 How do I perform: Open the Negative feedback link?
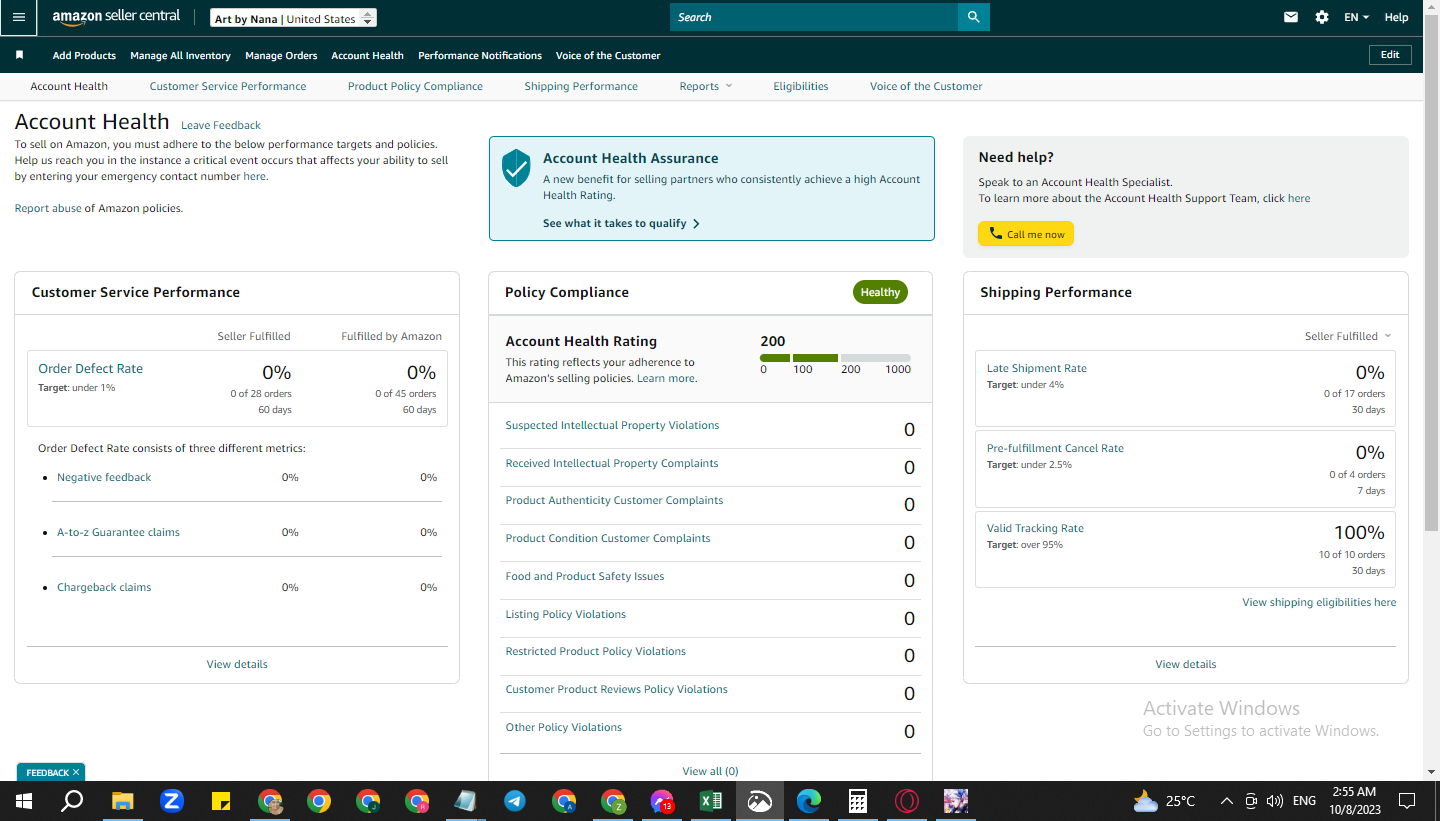click(x=104, y=477)
